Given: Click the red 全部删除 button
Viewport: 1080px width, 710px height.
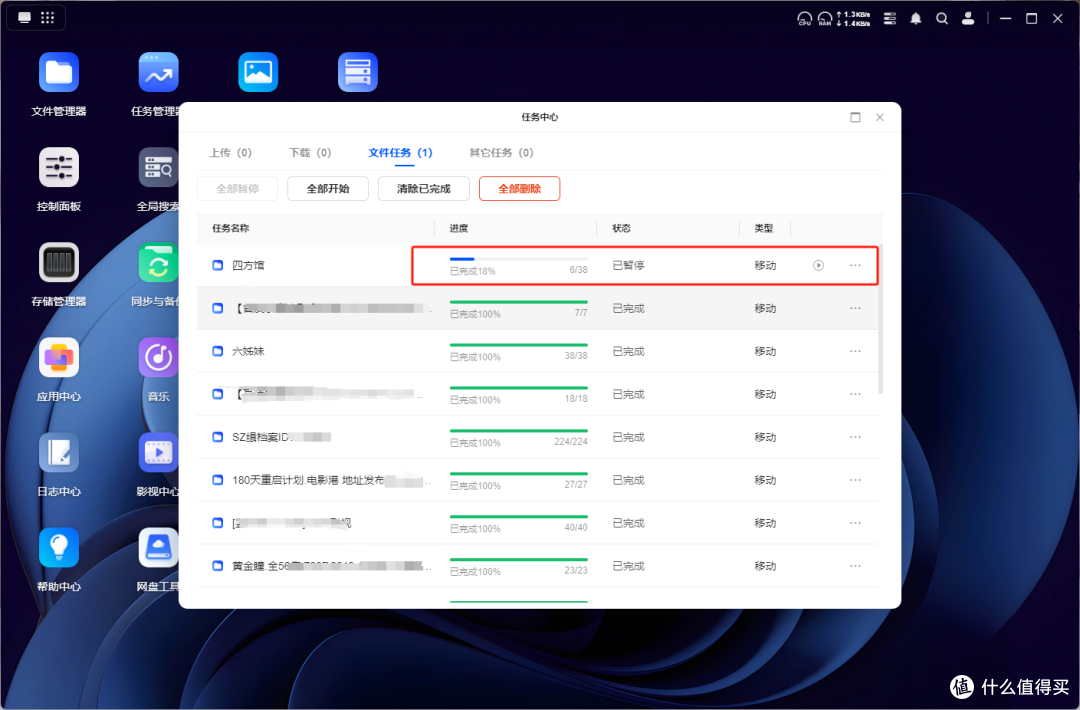Looking at the screenshot, I should click(x=519, y=189).
